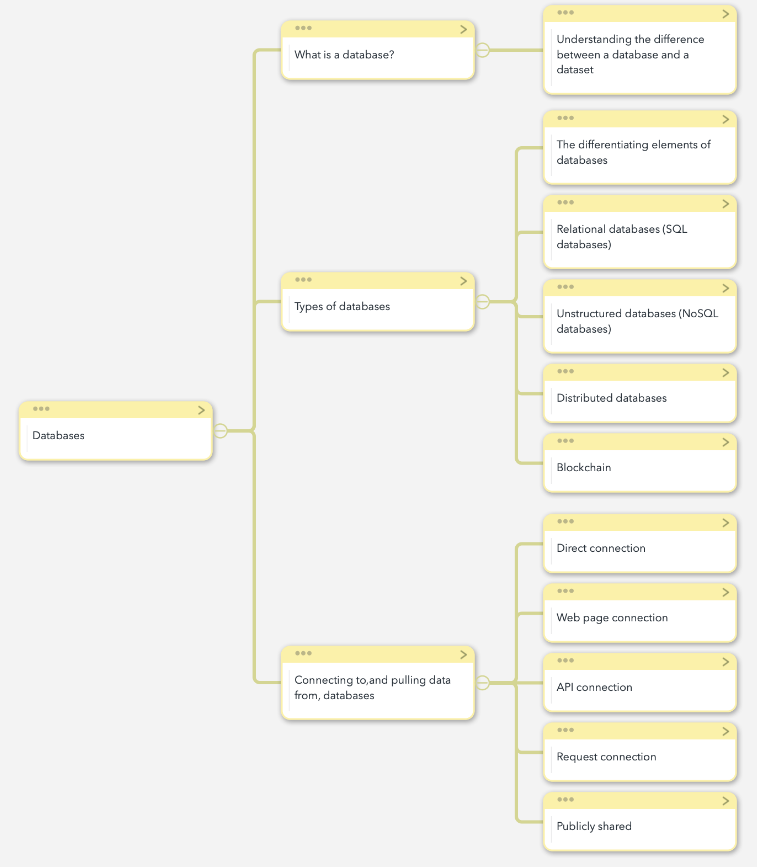Viewport: 757px width, 867px height.
Task: Select the Blockchain node text
Action: pyautogui.click(x=583, y=467)
